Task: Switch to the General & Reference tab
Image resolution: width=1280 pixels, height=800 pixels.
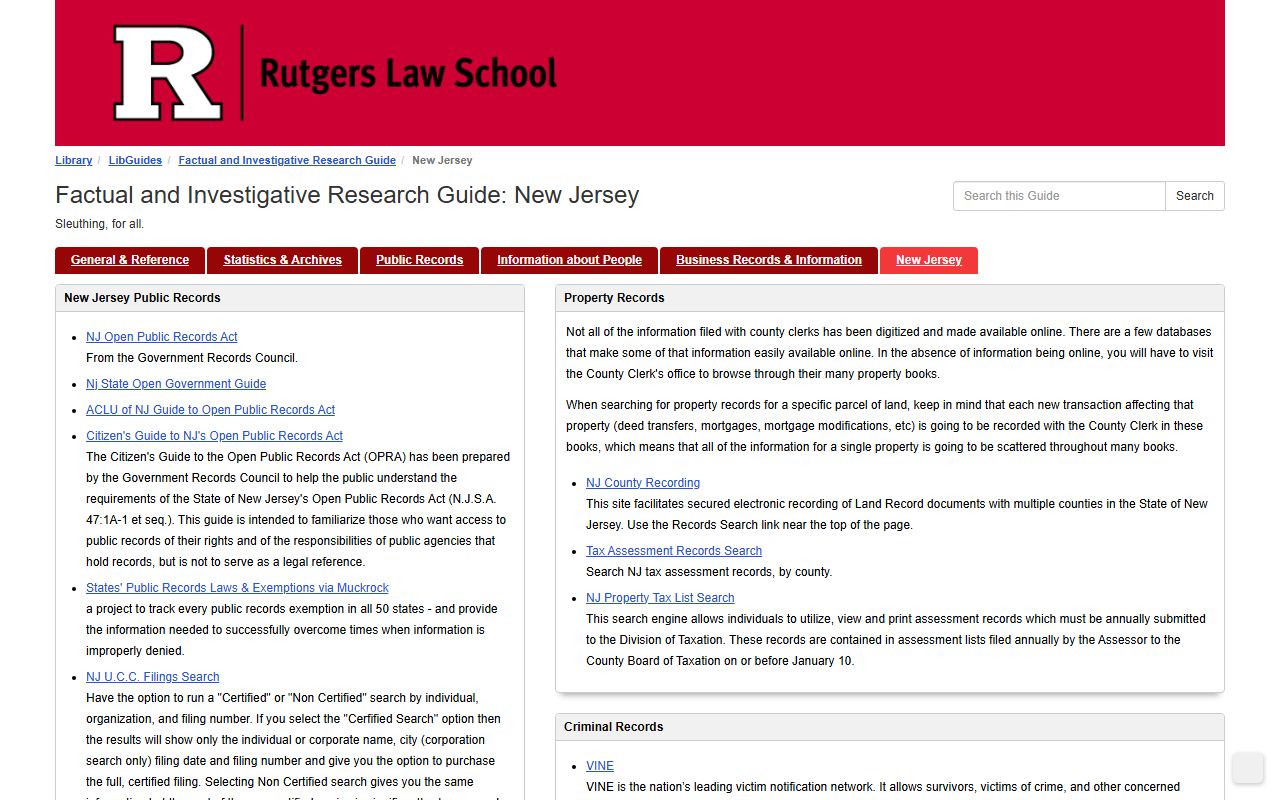Action: click(x=130, y=260)
